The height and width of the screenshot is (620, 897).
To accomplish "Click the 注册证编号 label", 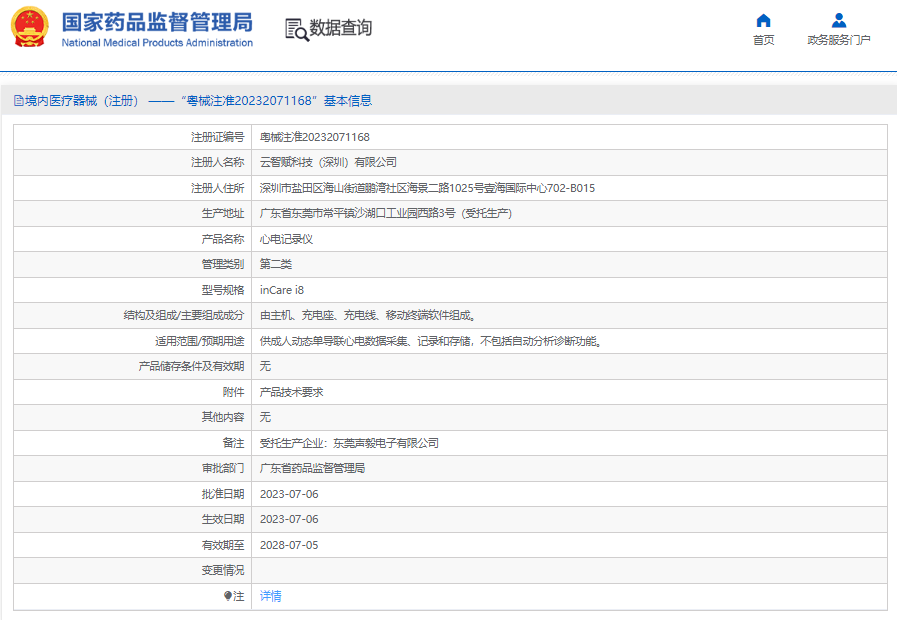I will coord(217,137).
